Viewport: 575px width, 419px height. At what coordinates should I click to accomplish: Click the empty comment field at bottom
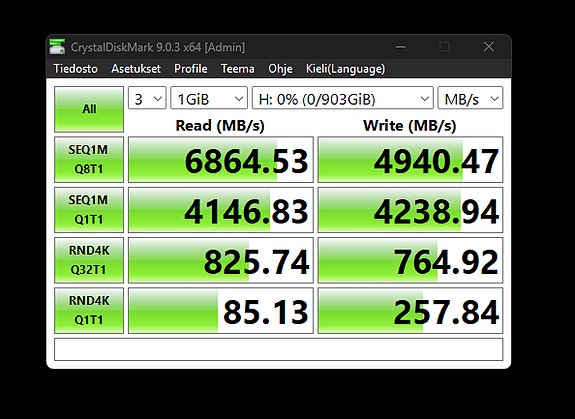[x=279, y=349]
